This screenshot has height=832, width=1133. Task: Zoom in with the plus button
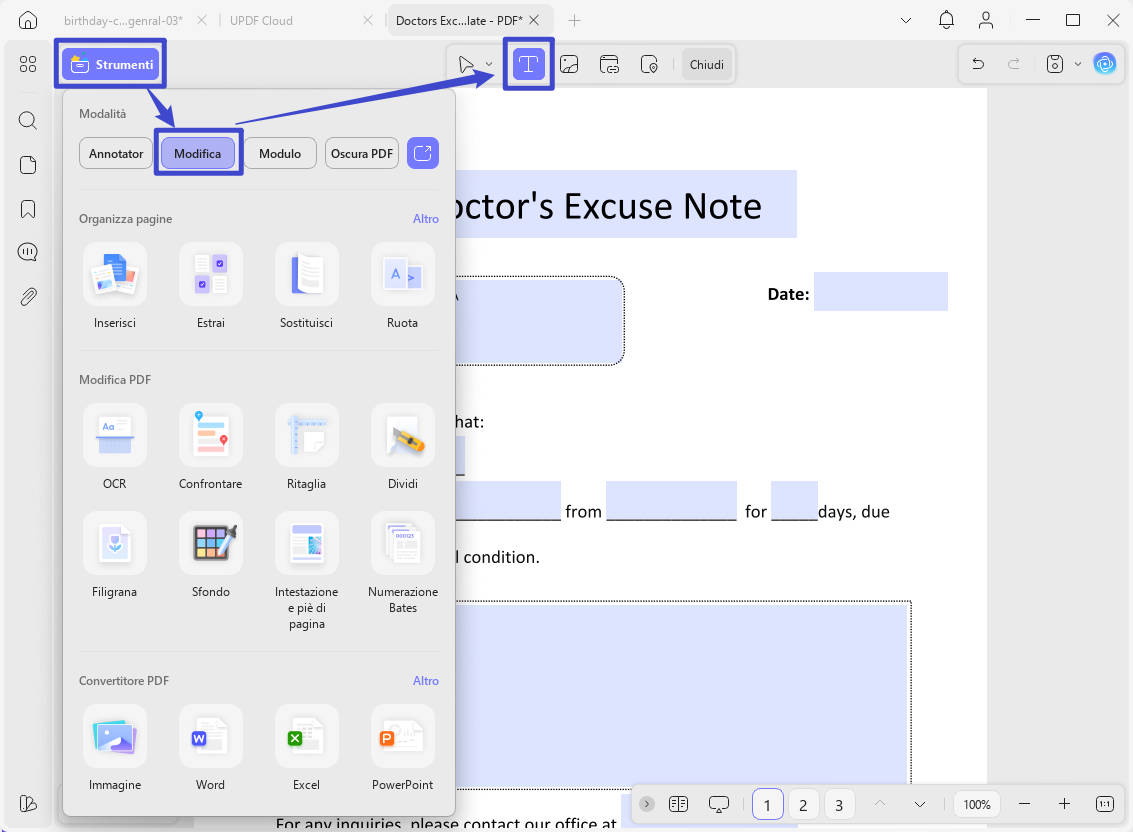pyautogui.click(x=1064, y=804)
